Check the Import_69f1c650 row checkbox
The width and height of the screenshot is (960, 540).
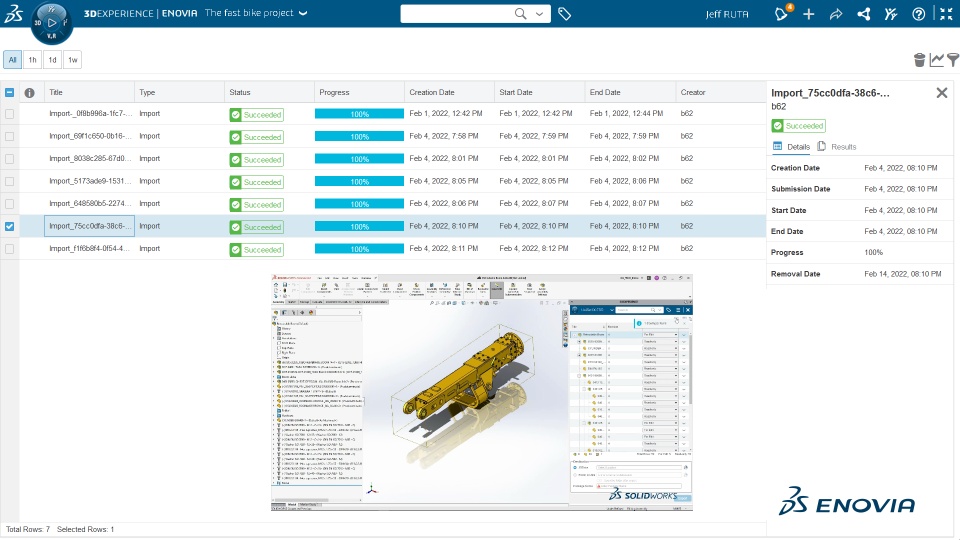[9, 137]
